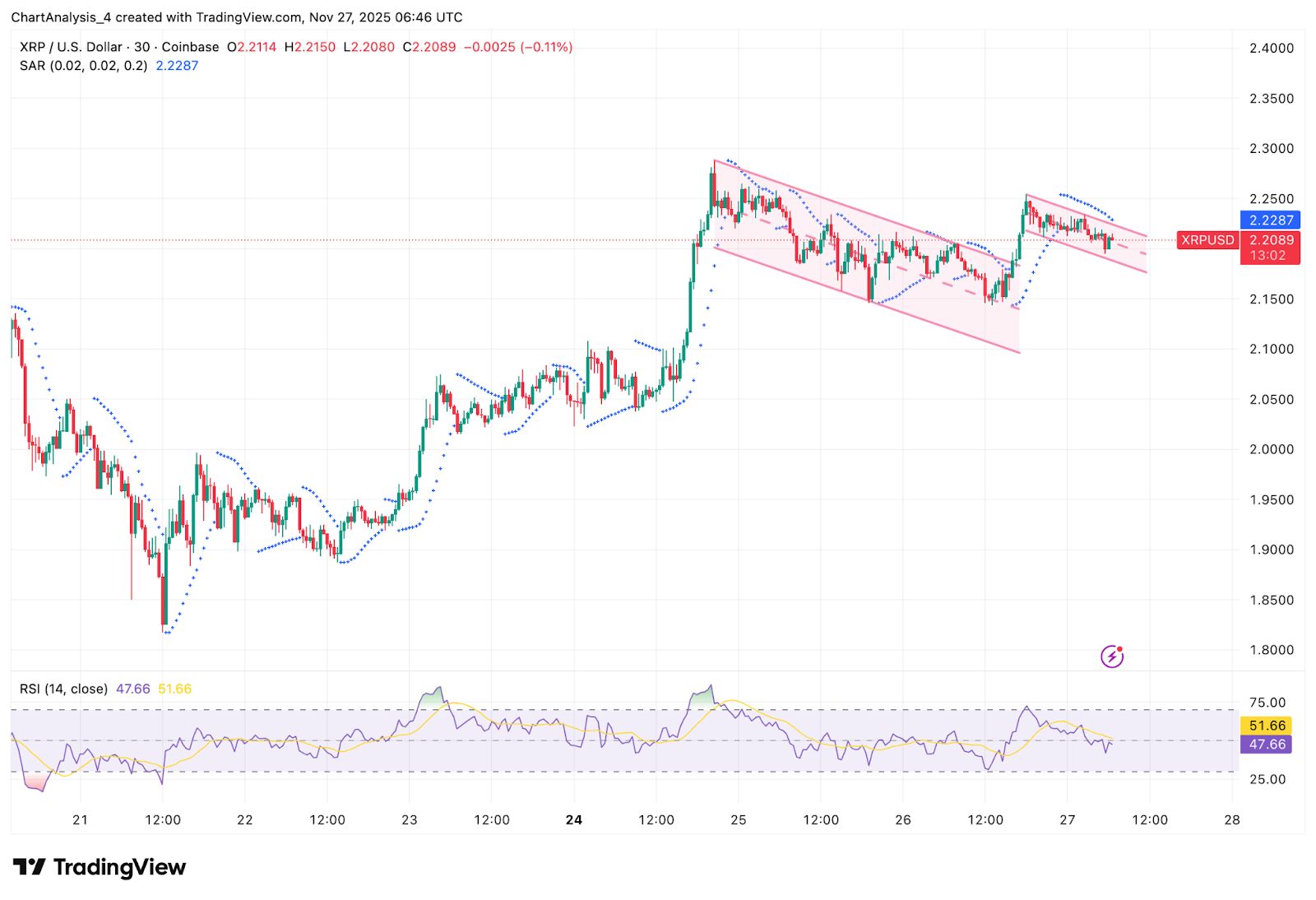Click the 2.4000 price axis label
Screen dimensions: 1316x900
tap(1271, 48)
